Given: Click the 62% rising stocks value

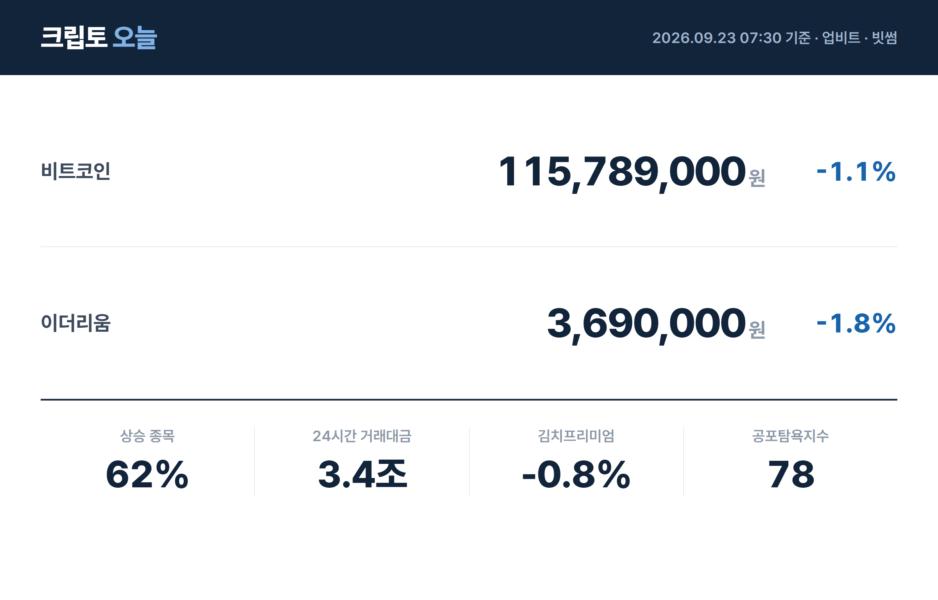Looking at the screenshot, I should pos(147,475).
